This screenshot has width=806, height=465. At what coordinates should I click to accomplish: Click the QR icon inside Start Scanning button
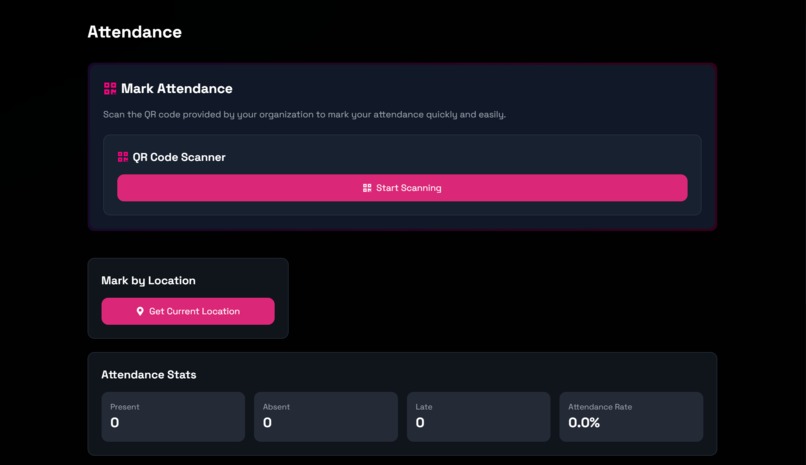point(367,188)
